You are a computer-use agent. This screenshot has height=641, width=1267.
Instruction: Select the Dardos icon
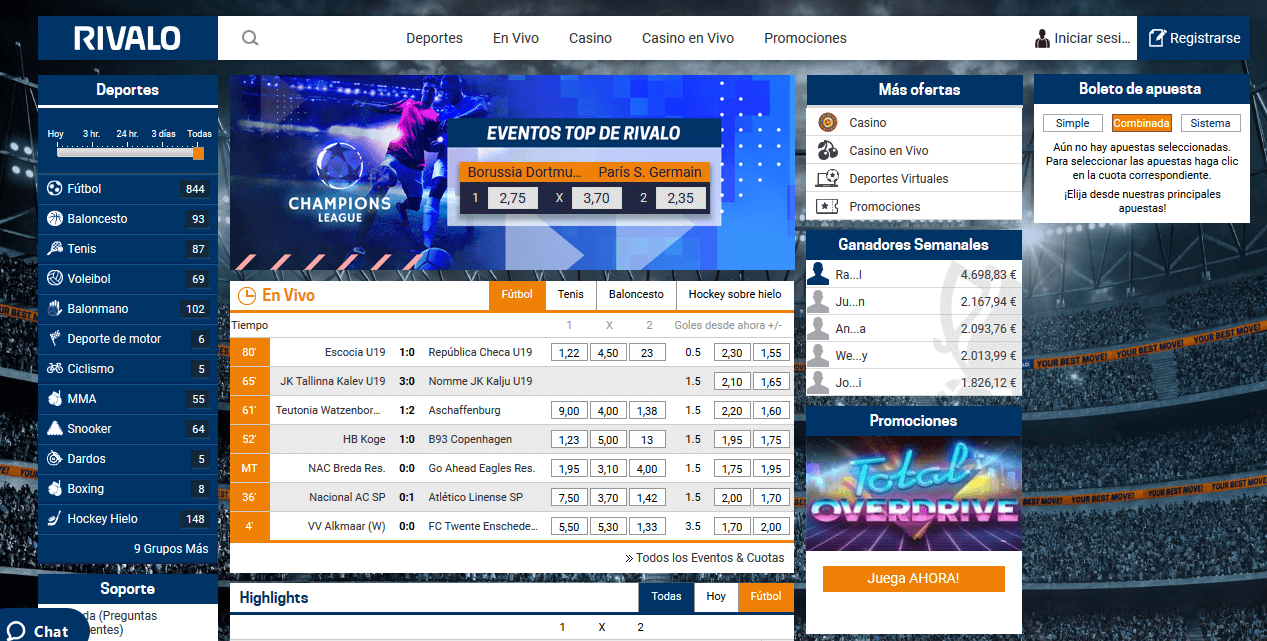55,458
